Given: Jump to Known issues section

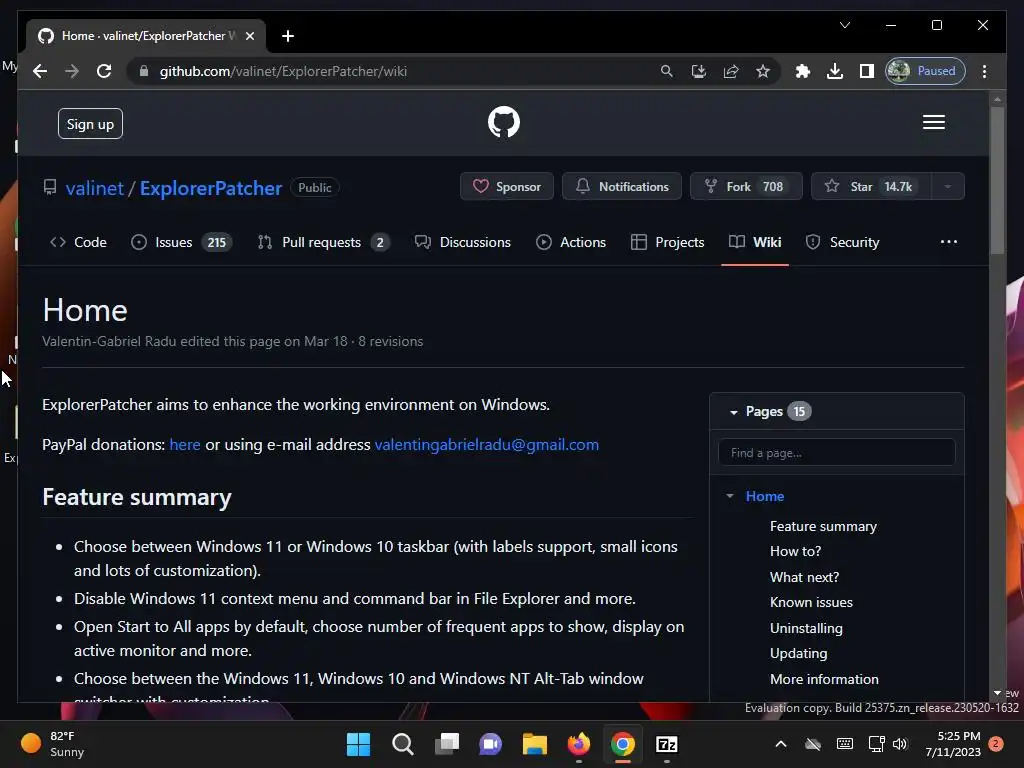Looking at the screenshot, I should pos(811,602).
